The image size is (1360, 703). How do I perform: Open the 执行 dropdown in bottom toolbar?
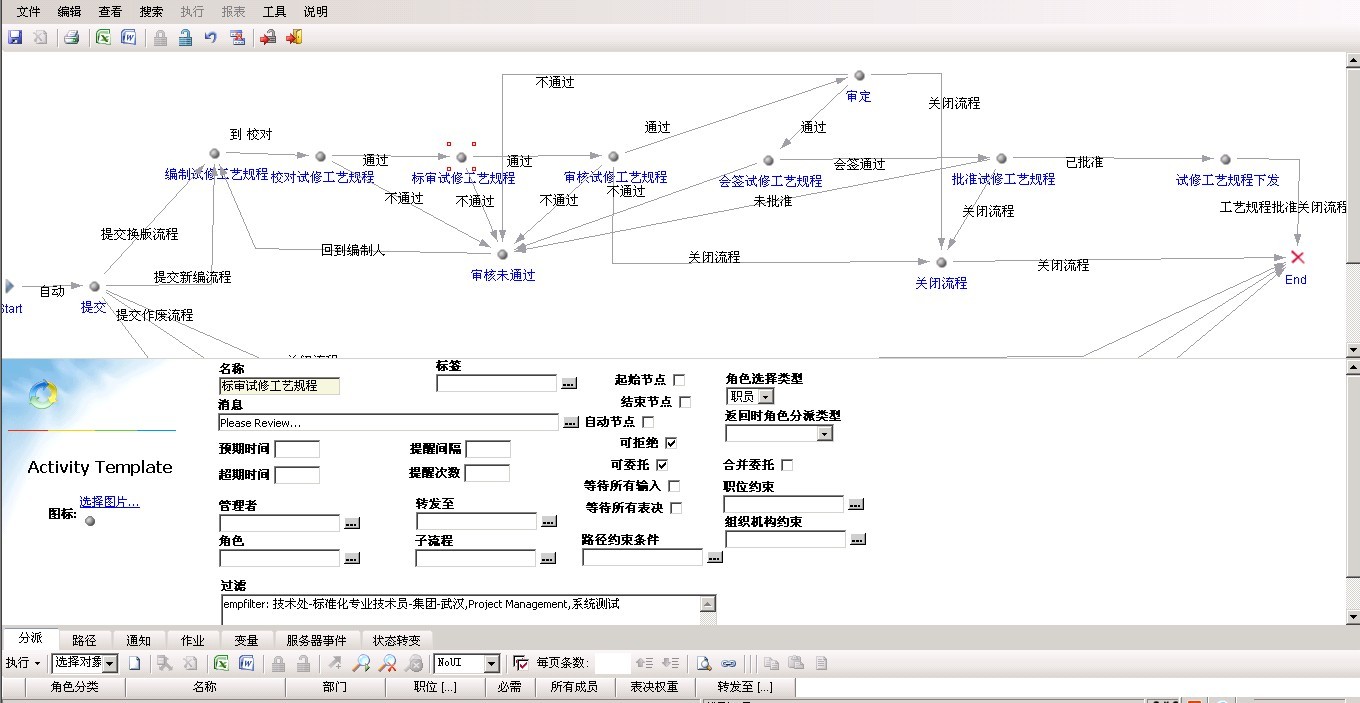coord(22,663)
